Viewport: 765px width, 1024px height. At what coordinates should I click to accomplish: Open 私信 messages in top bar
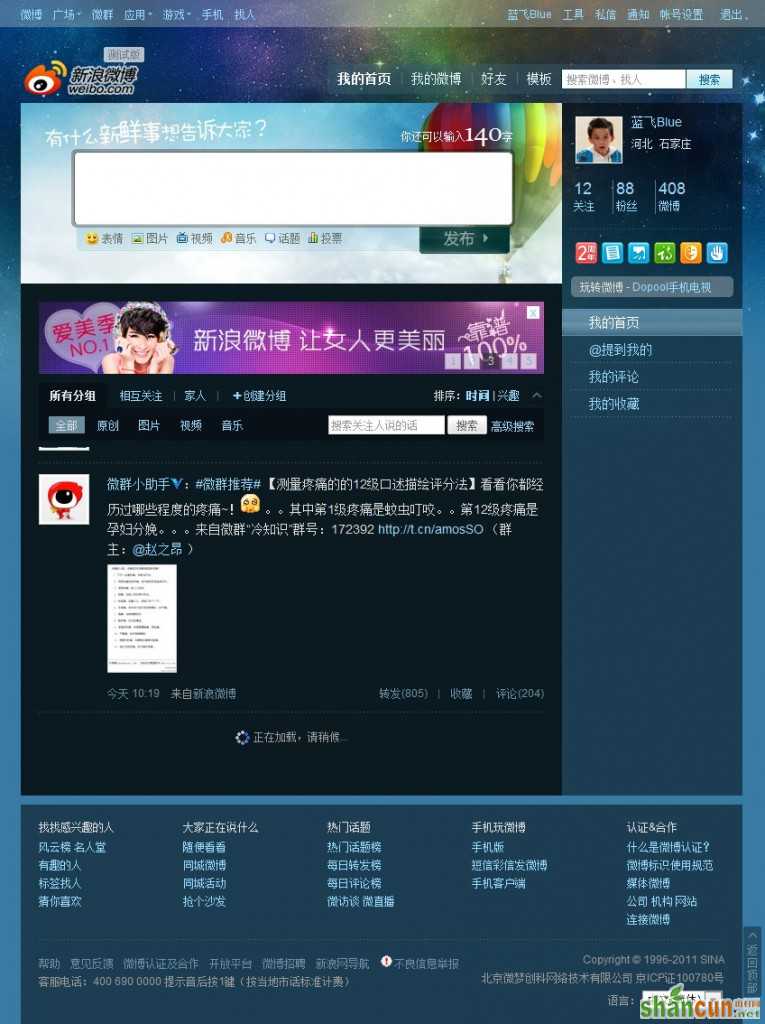[605, 14]
